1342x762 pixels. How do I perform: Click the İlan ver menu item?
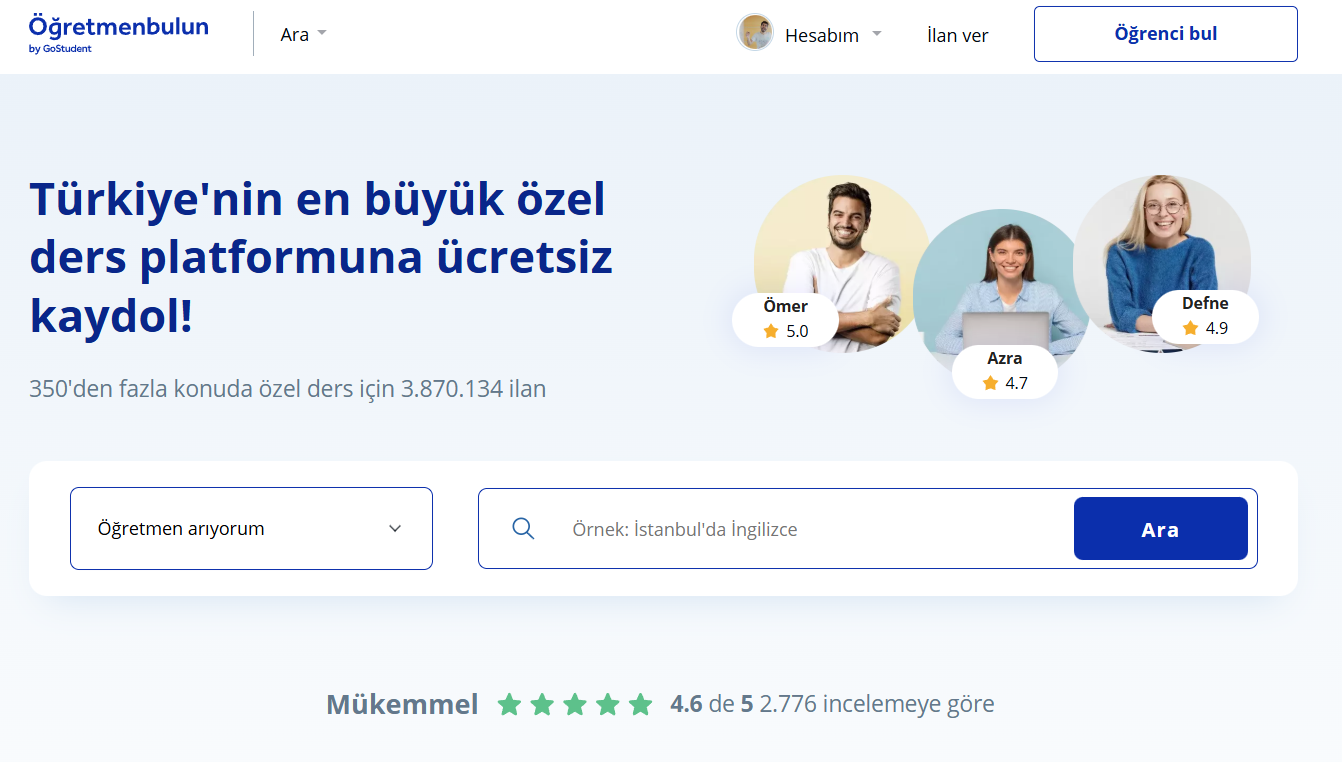click(x=957, y=35)
